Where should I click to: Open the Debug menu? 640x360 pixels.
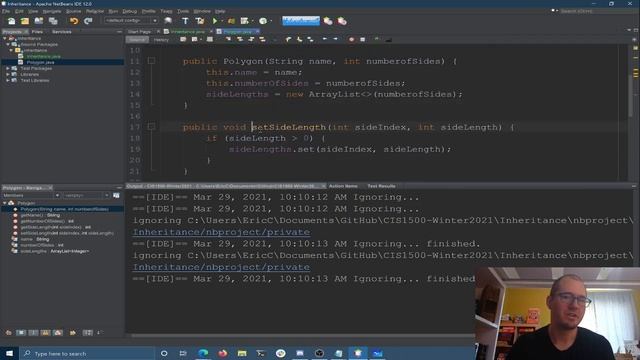[x=129, y=11]
